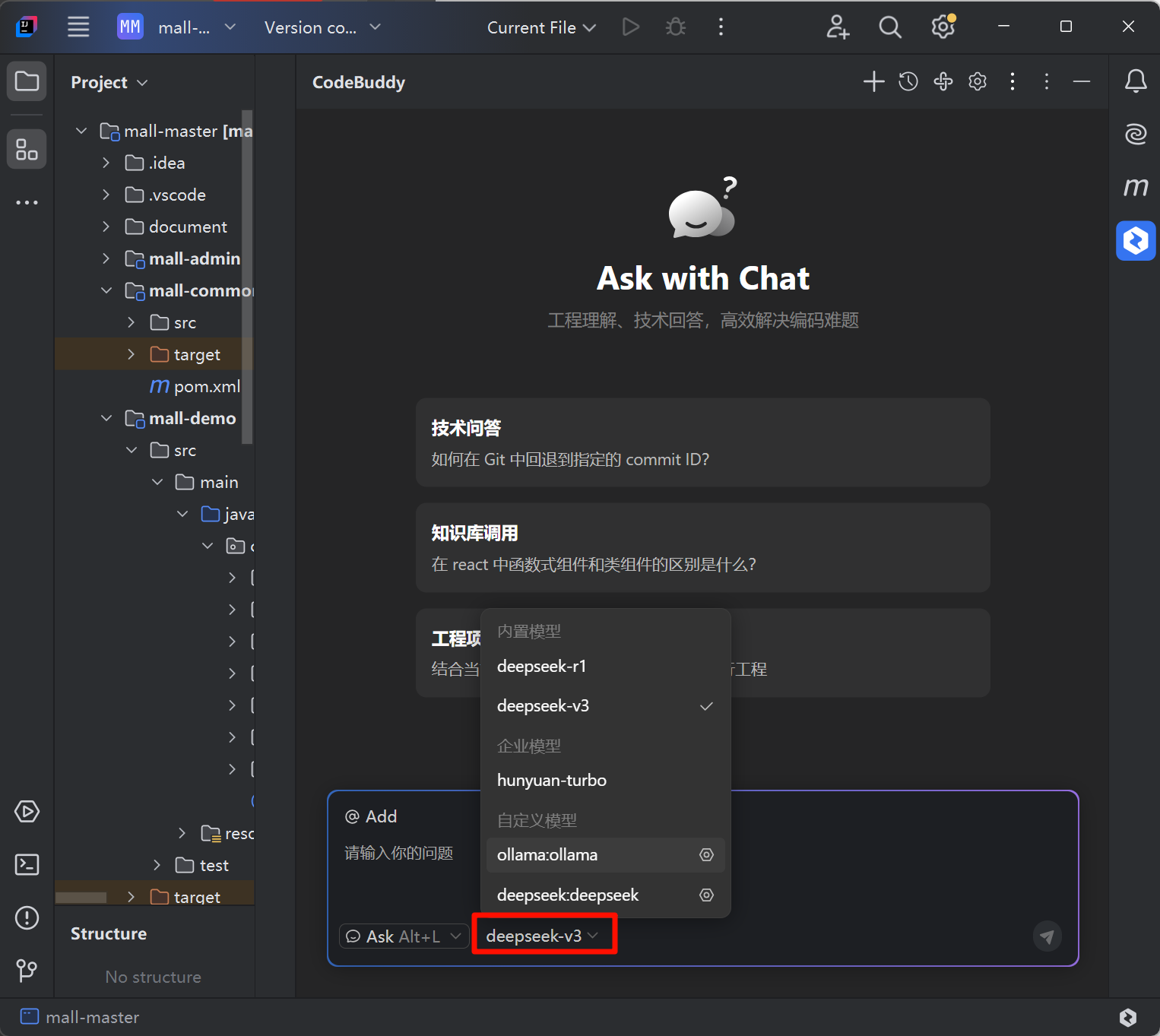Open CodeBuddy chat history
Image resolution: width=1160 pixels, height=1036 pixels.
point(908,82)
